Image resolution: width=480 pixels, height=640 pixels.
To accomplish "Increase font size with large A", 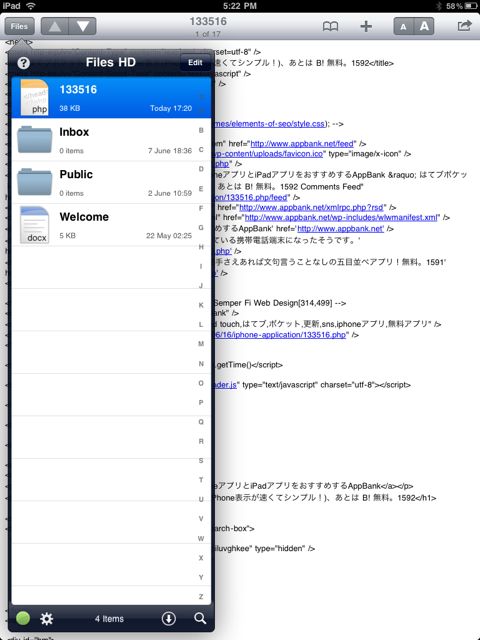I will point(424,27).
